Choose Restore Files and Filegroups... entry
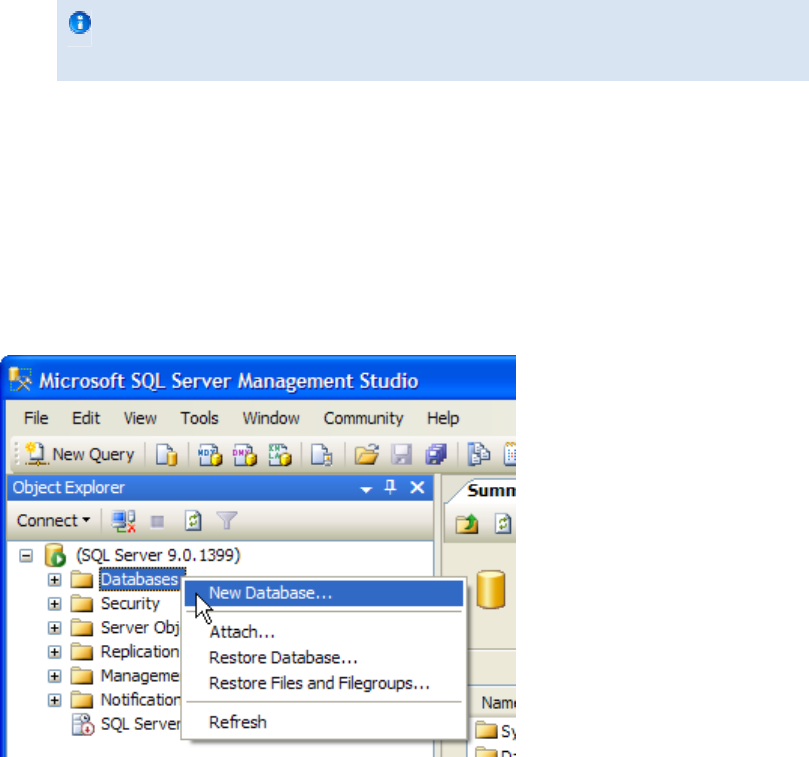The width and height of the screenshot is (809, 757). click(323, 683)
